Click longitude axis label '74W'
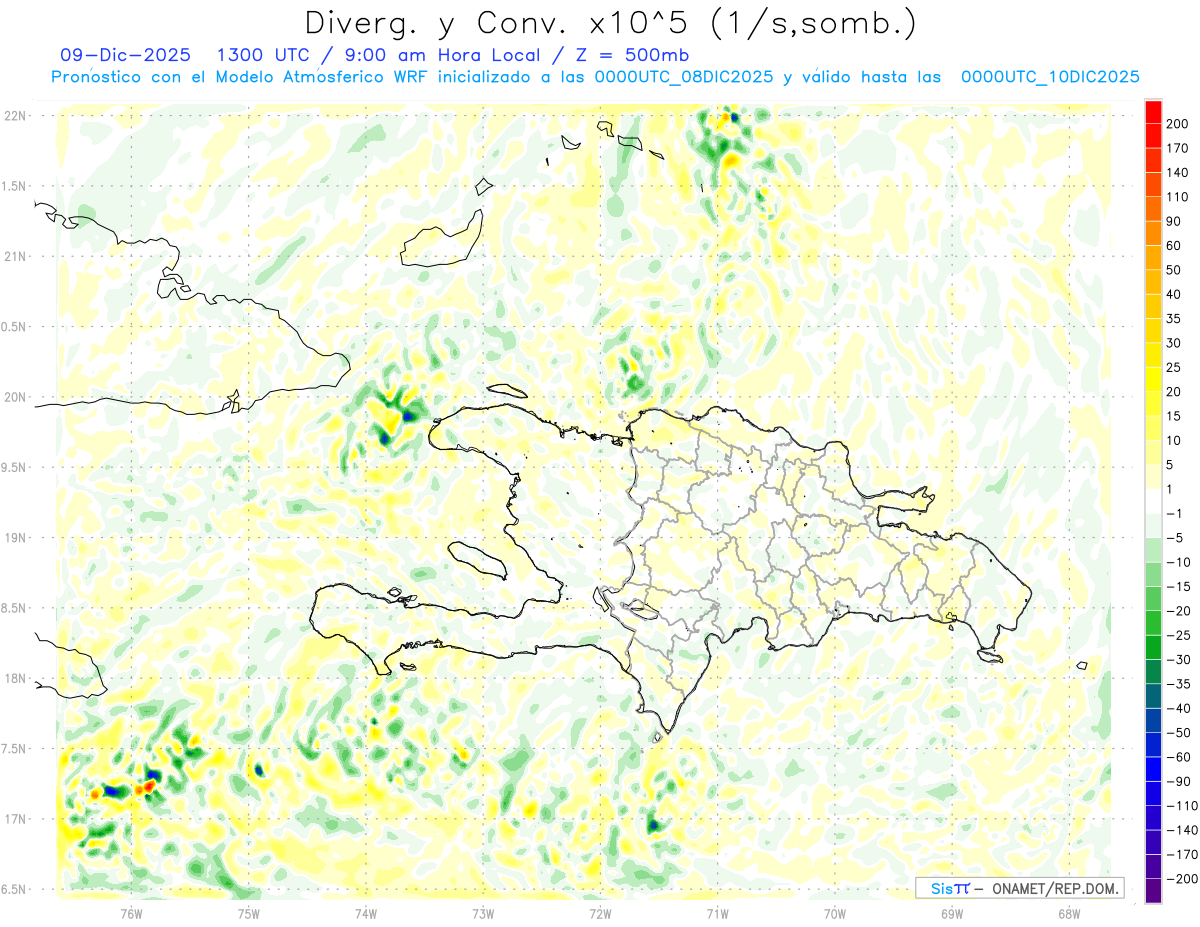1200x927 pixels. pos(365,914)
